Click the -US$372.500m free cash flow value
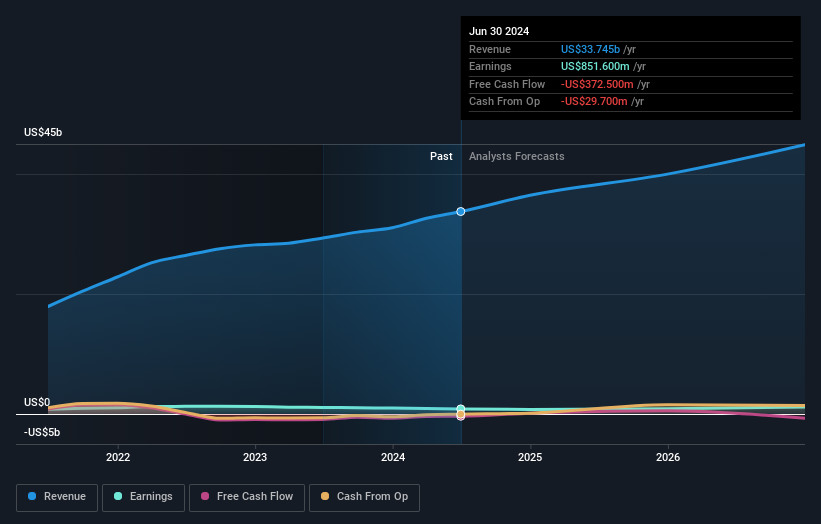Image resolution: width=821 pixels, height=524 pixels. click(x=597, y=84)
